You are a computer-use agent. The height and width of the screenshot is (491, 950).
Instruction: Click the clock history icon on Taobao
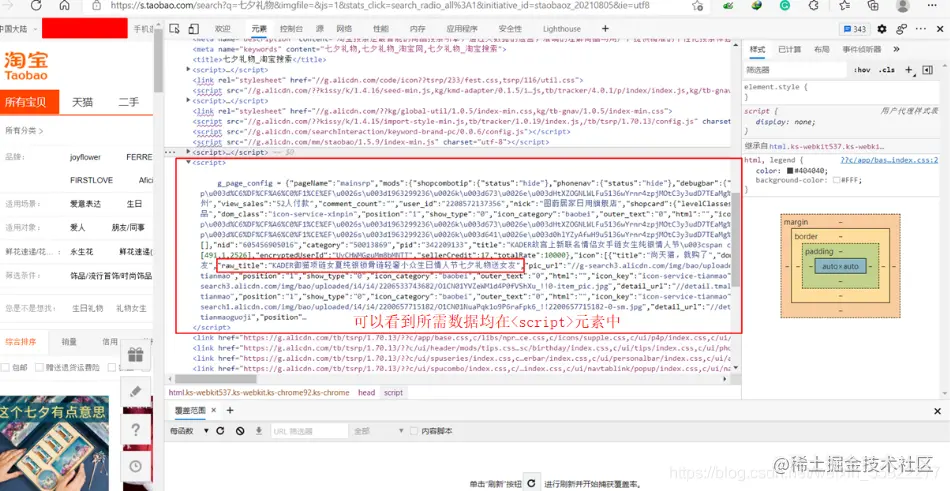click(135, 466)
